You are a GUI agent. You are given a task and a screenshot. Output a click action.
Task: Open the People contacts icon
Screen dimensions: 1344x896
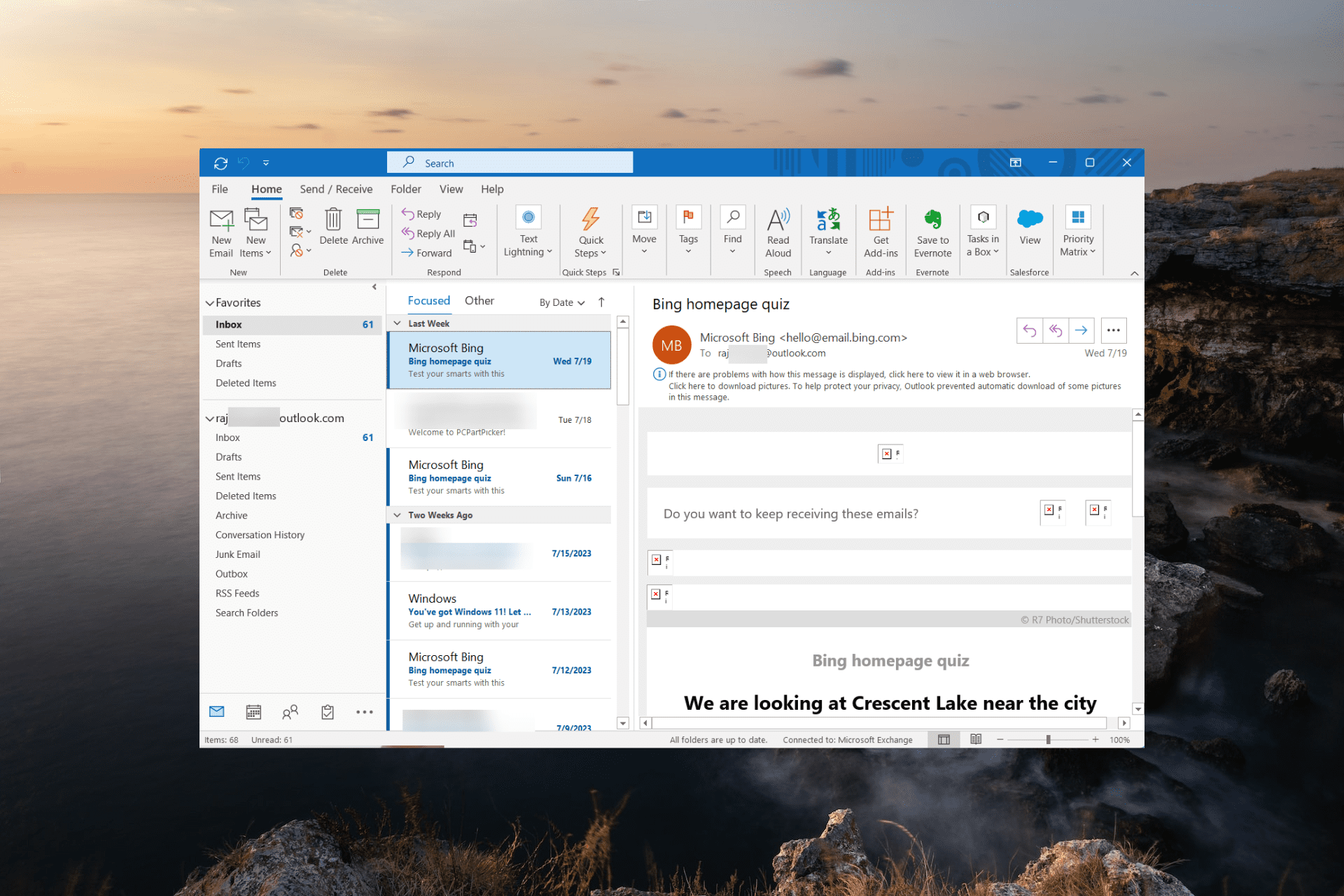(x=290, y=712)
